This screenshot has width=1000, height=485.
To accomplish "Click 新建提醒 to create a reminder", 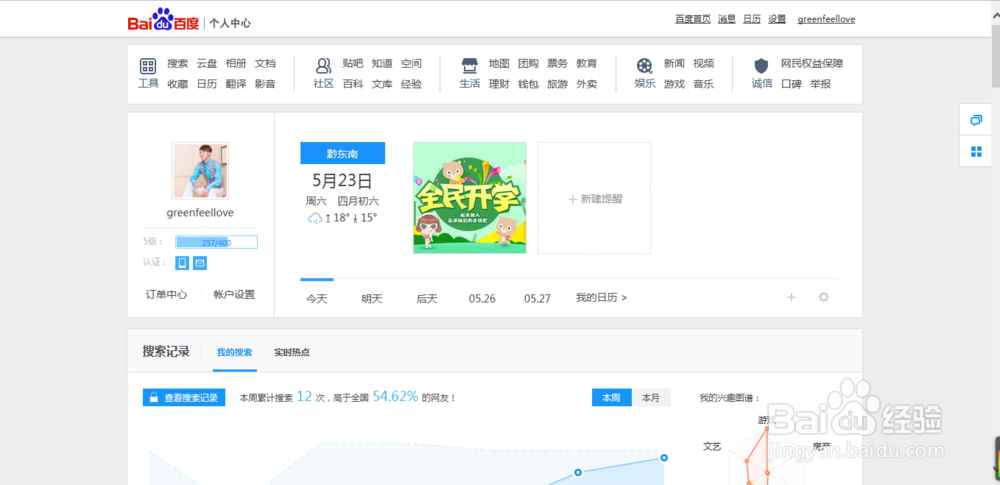I will (x=594, y=199).
